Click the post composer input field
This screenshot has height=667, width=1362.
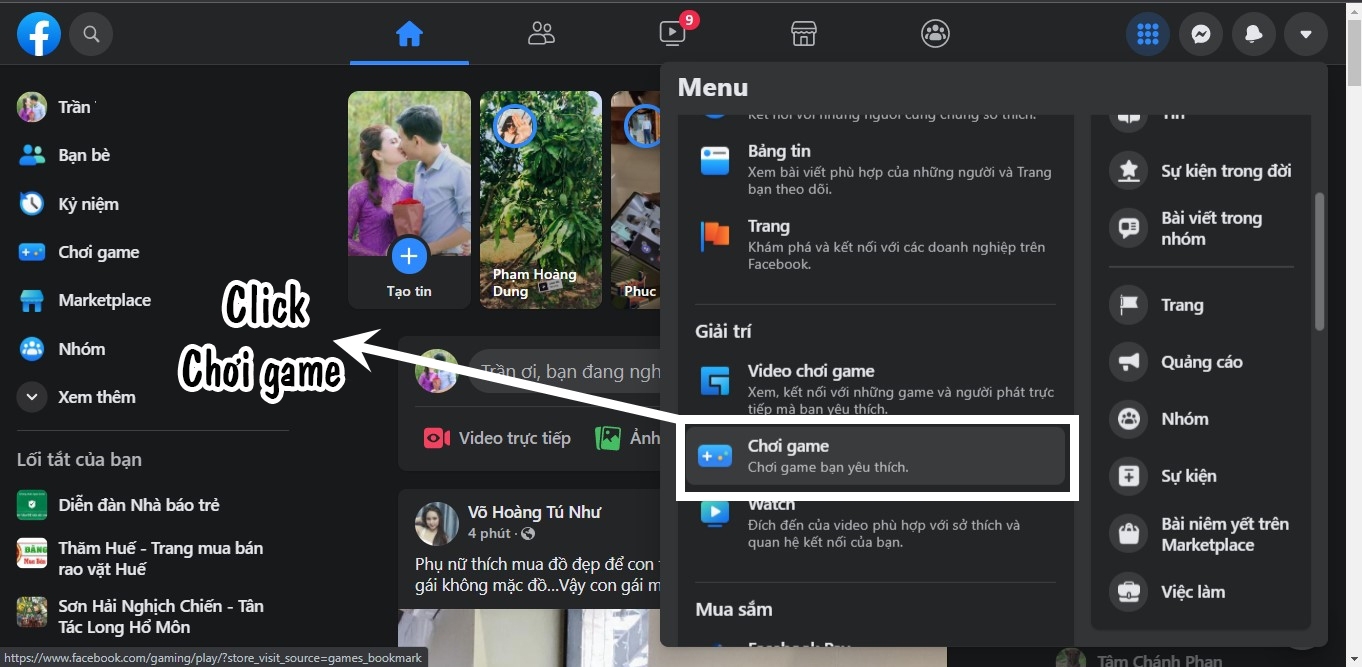[564, 371]
